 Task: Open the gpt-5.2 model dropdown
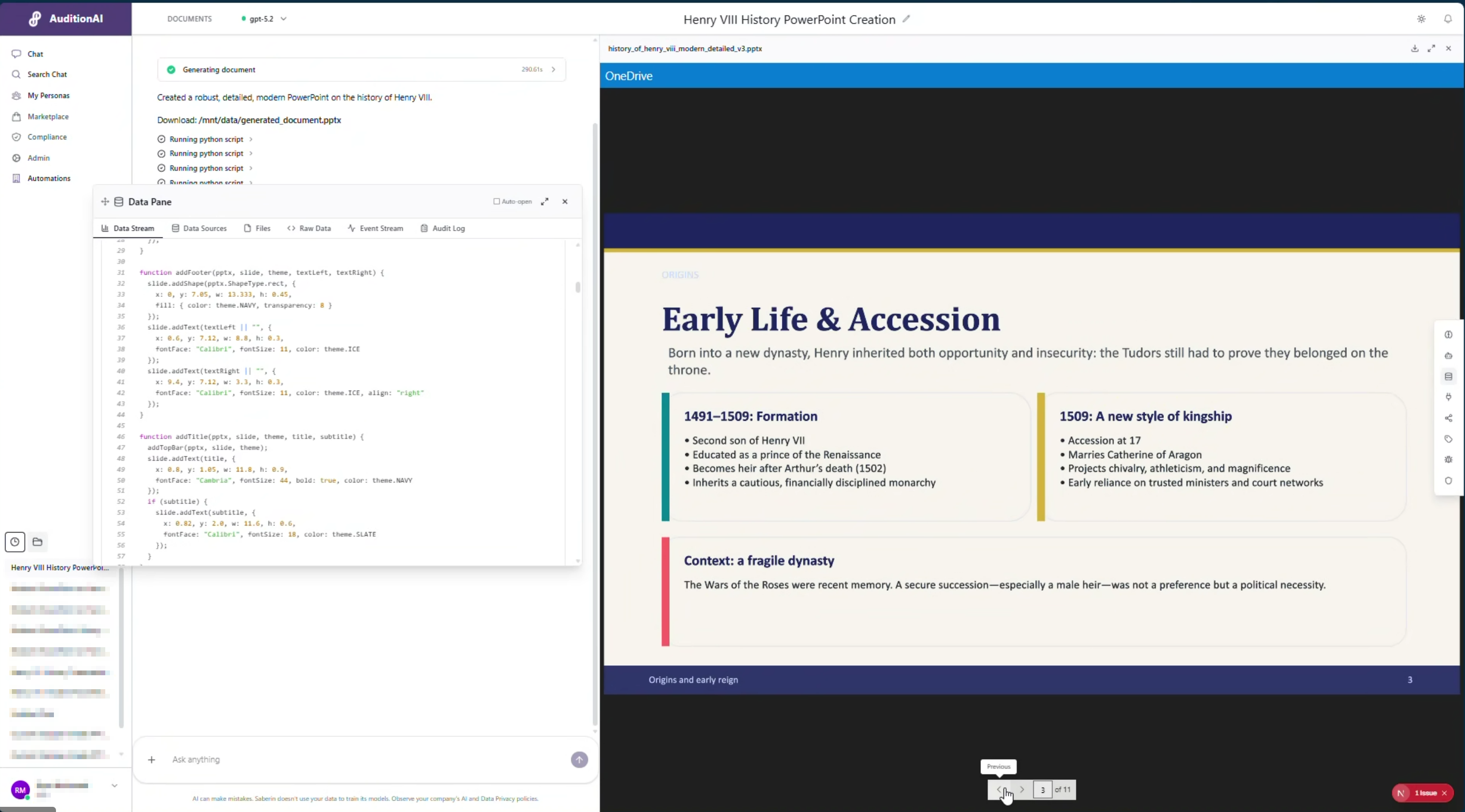[263, 18]
